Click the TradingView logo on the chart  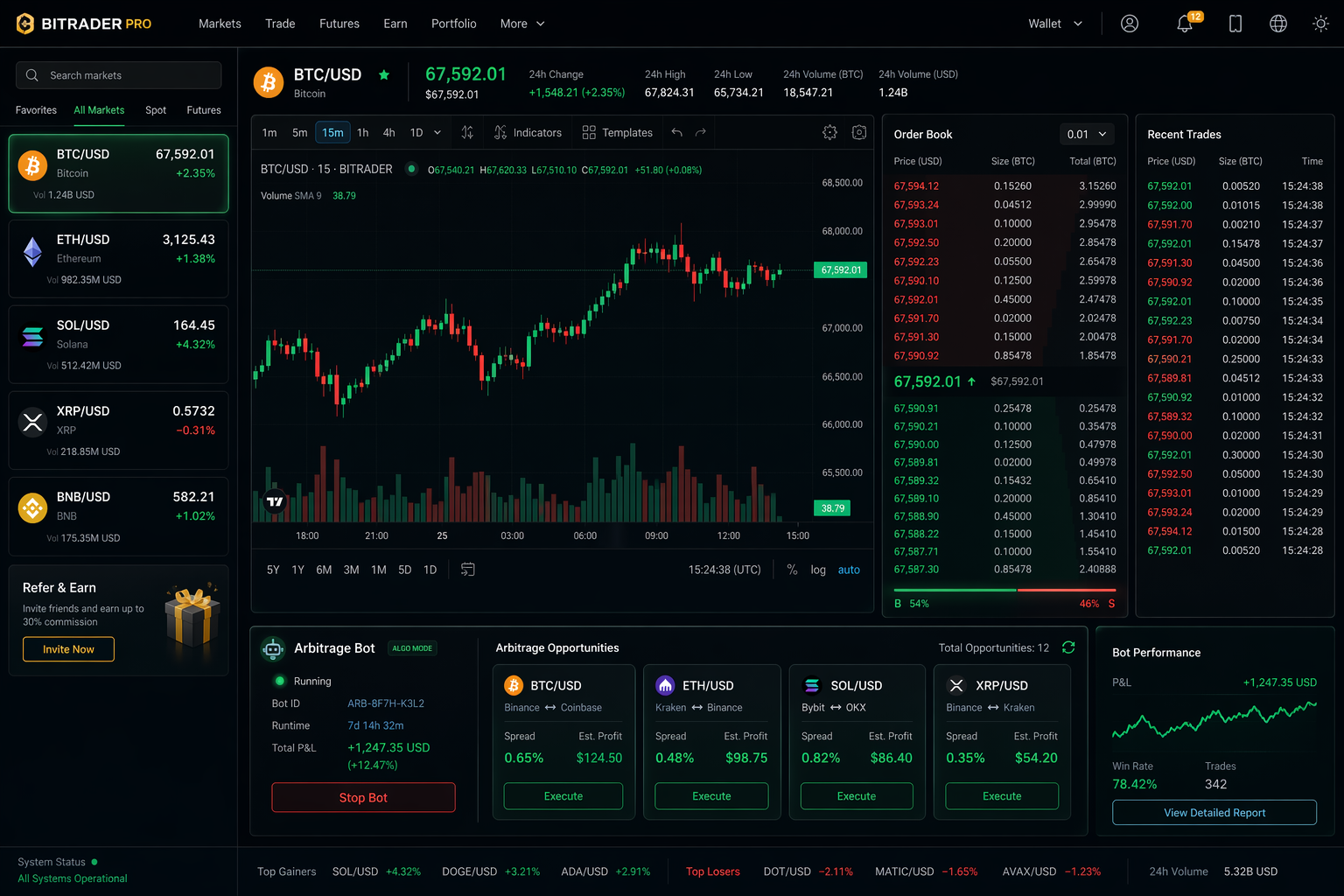coord(274,501)
